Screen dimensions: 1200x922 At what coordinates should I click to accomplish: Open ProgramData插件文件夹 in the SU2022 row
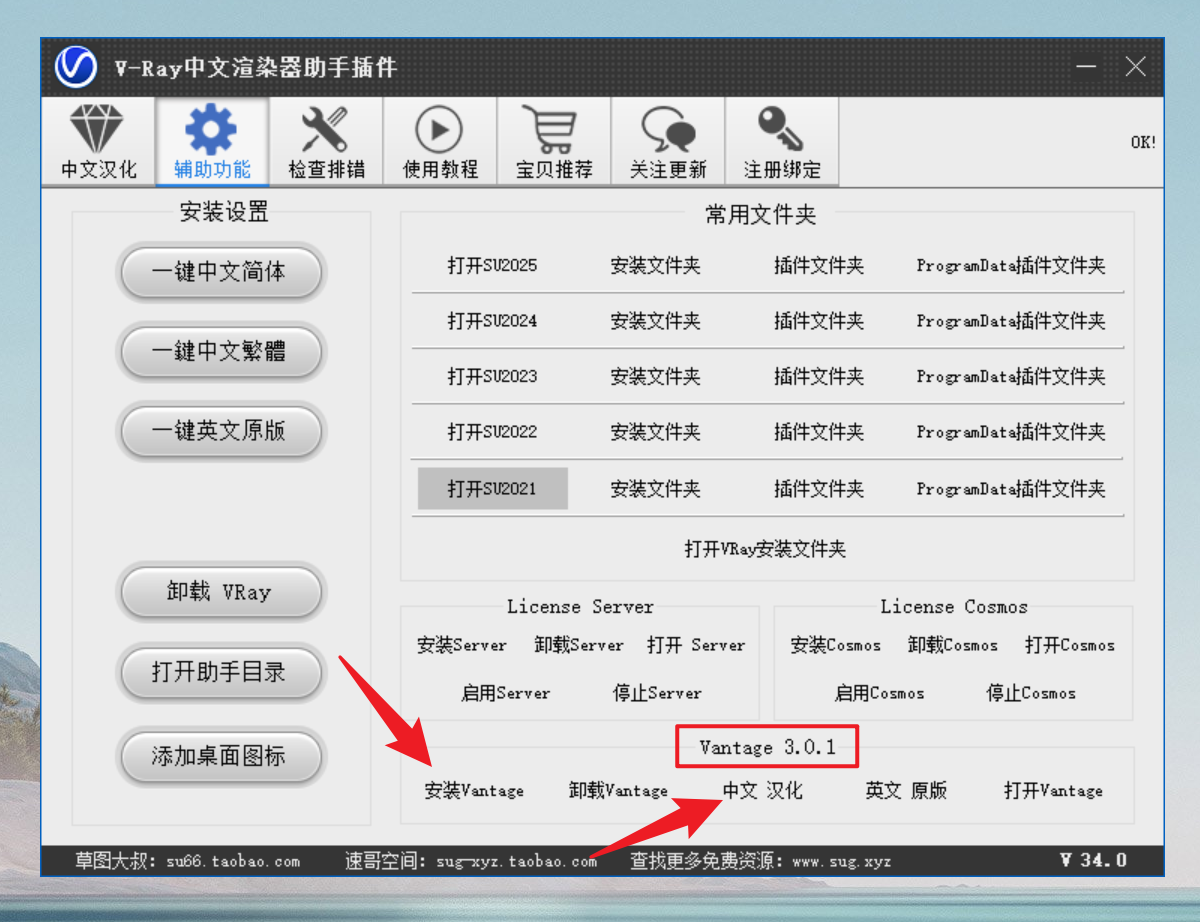1011,432
